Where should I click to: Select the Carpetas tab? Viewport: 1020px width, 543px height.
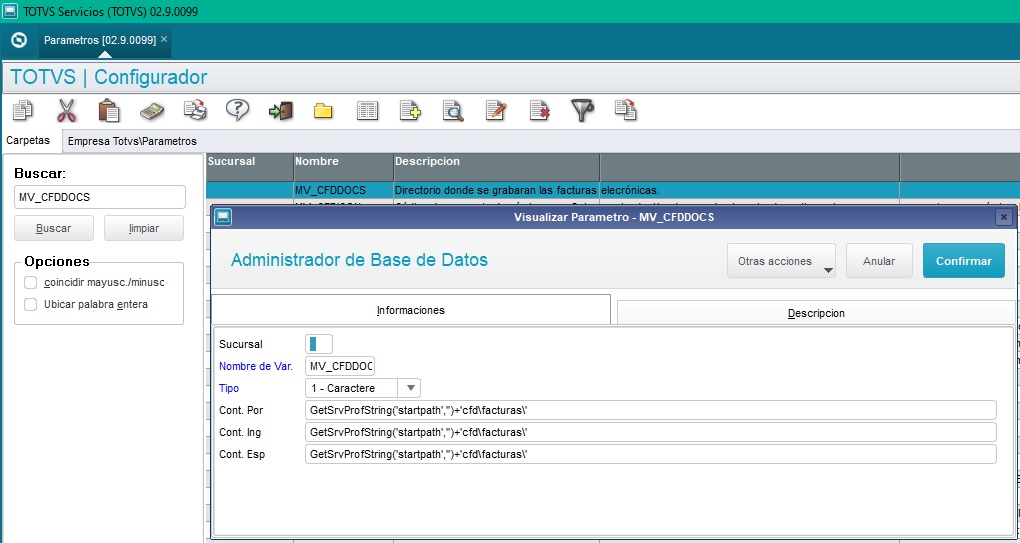pos(31,140)
